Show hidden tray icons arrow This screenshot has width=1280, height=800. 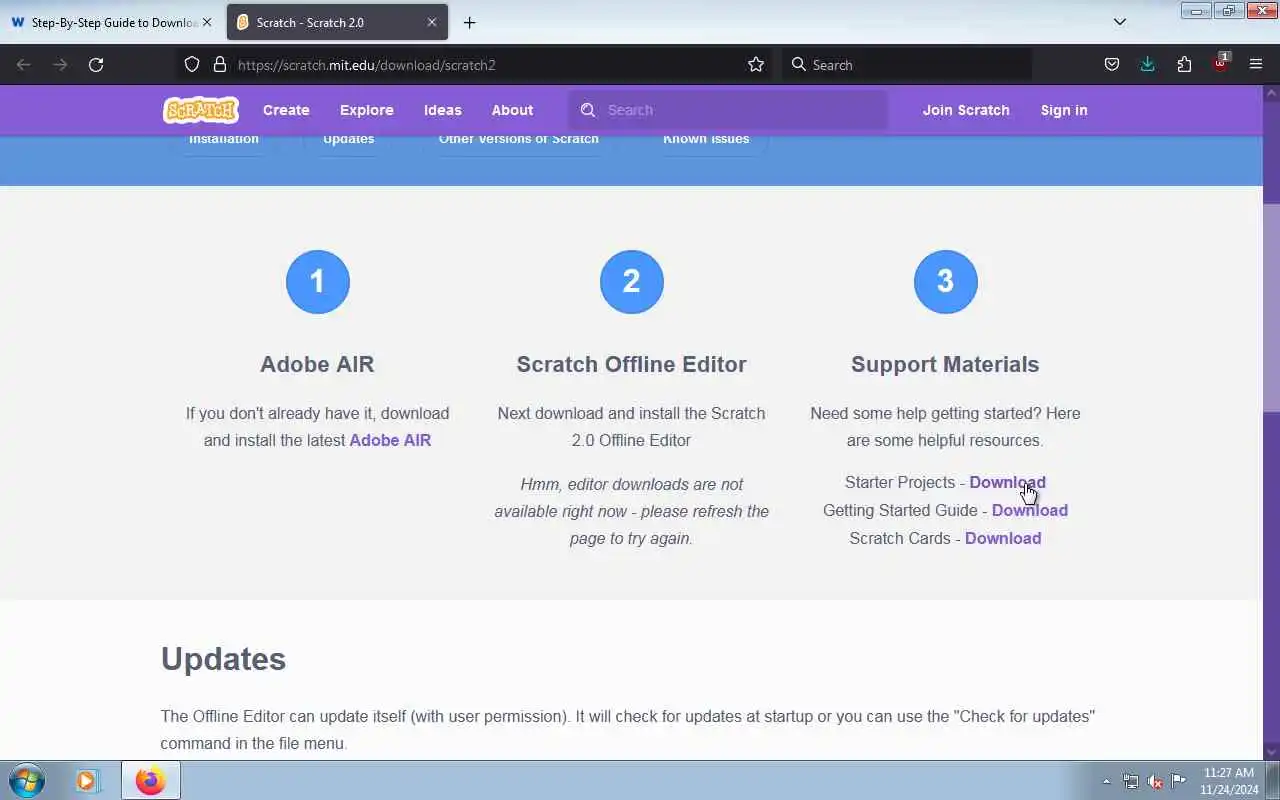click(x=1106, y=782)
